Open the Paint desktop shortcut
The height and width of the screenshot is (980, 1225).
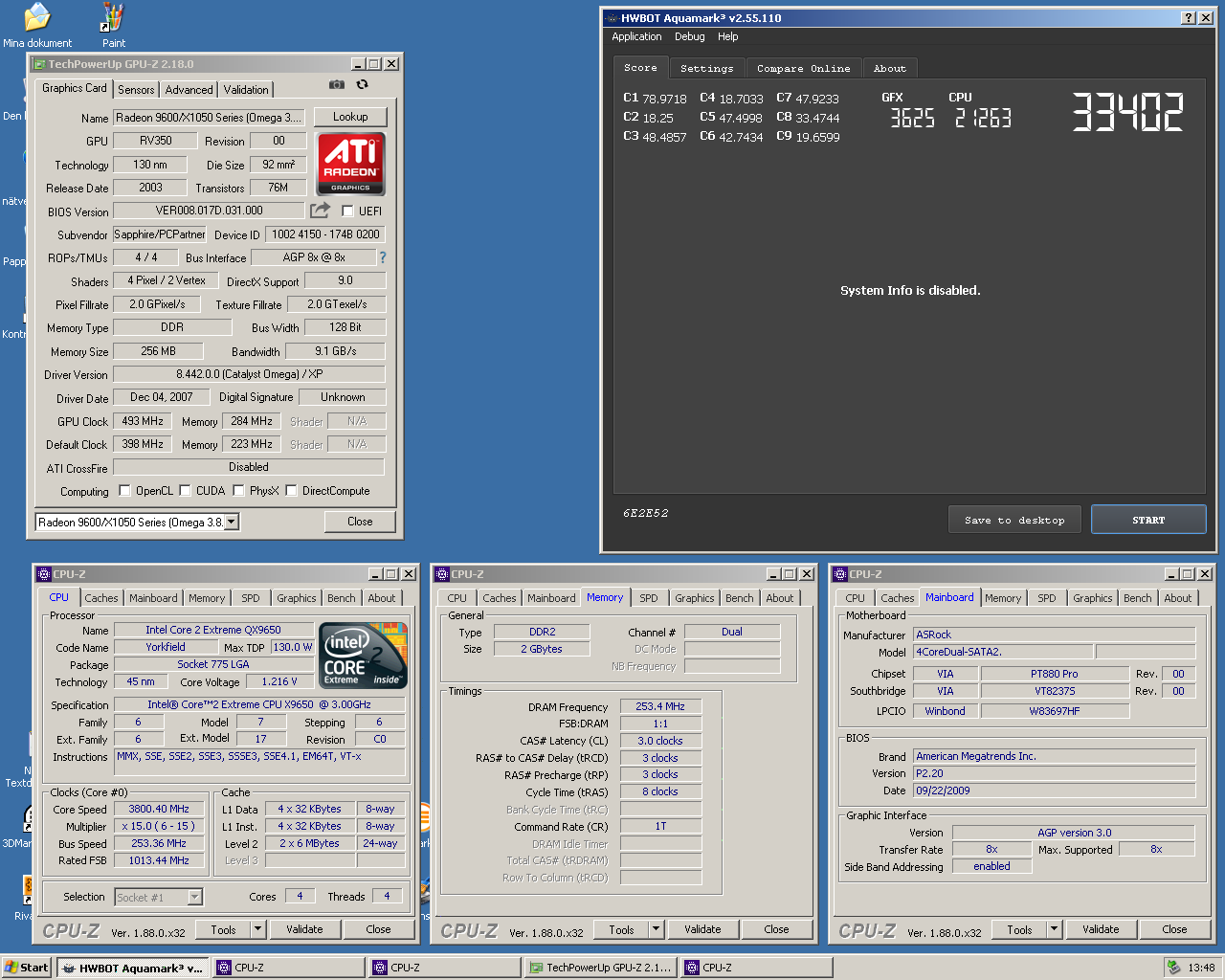click(113, 25)
